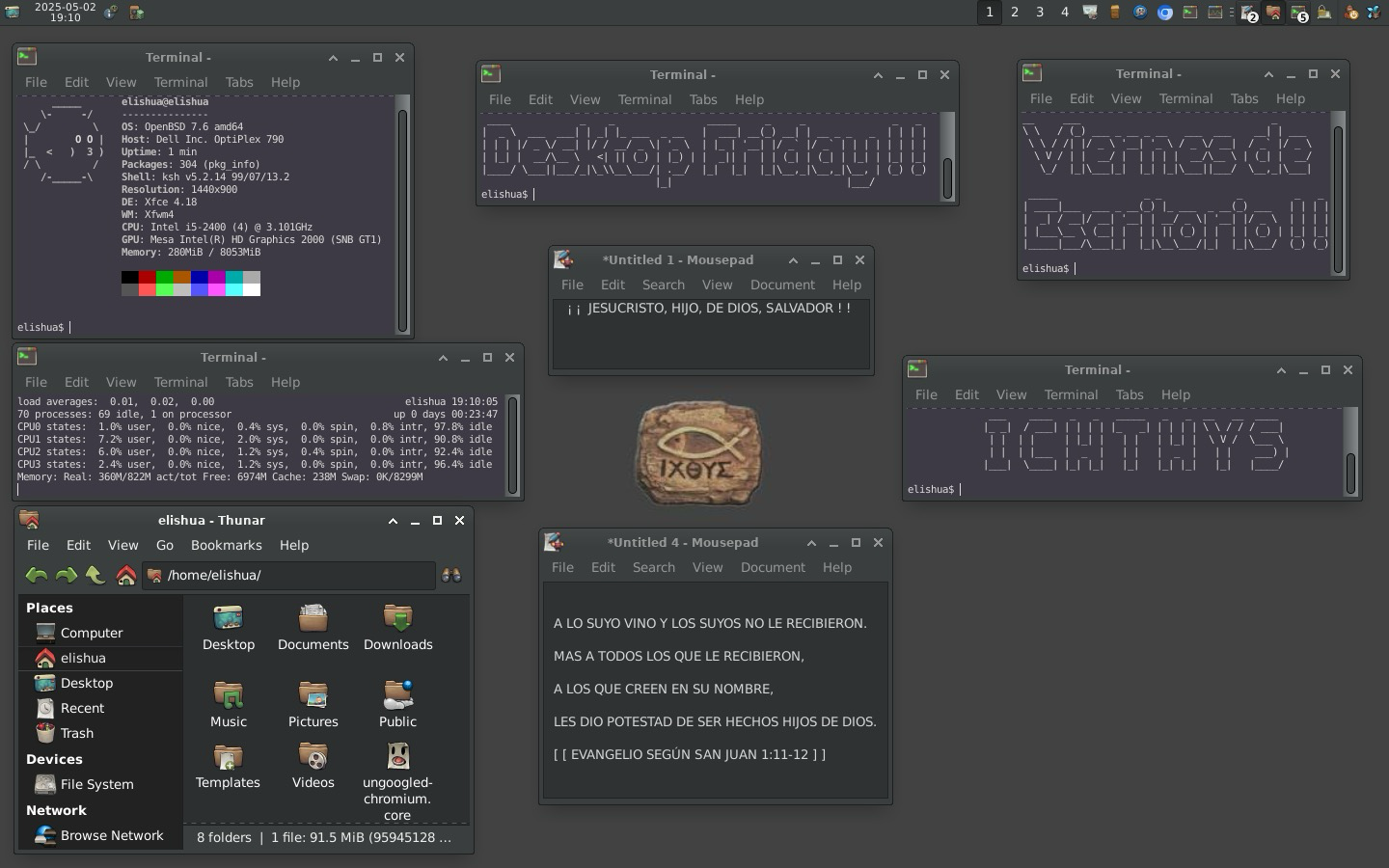
Task: Click the Mousepad group button with badge 2
Action: [x=1248, y=13]
